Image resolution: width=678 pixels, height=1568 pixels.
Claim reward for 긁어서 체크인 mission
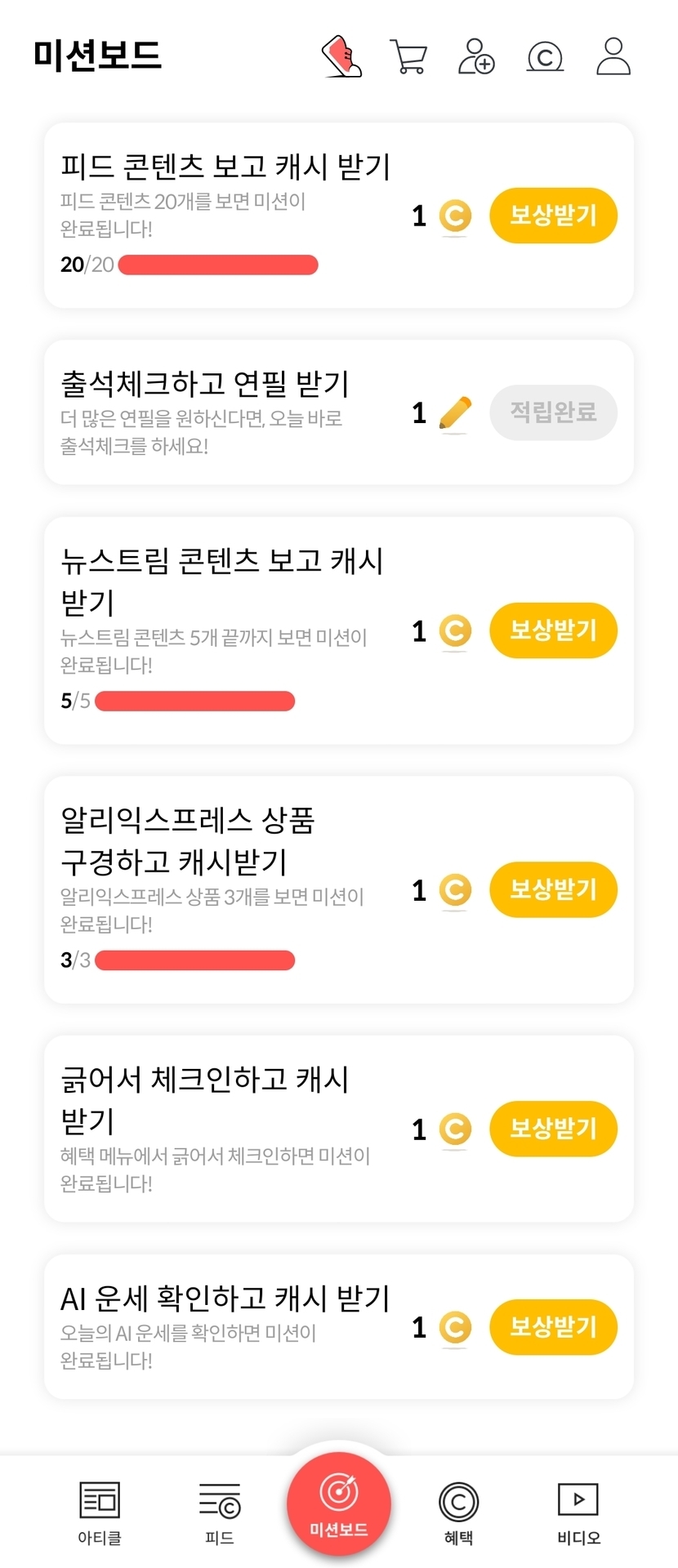click(553, 1129)
